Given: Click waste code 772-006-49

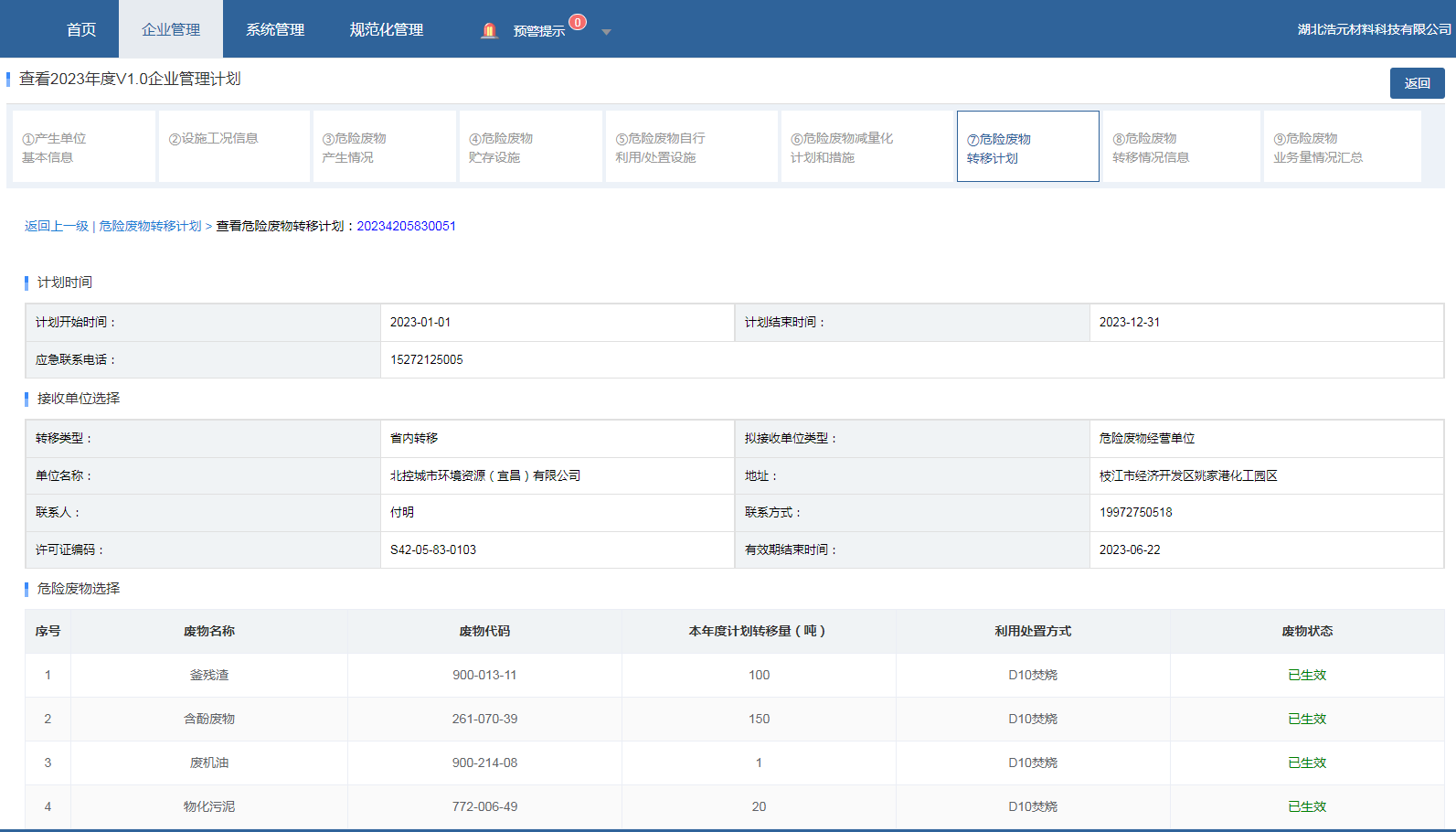Looking at the screenshot, I should (x=484, y=807).
